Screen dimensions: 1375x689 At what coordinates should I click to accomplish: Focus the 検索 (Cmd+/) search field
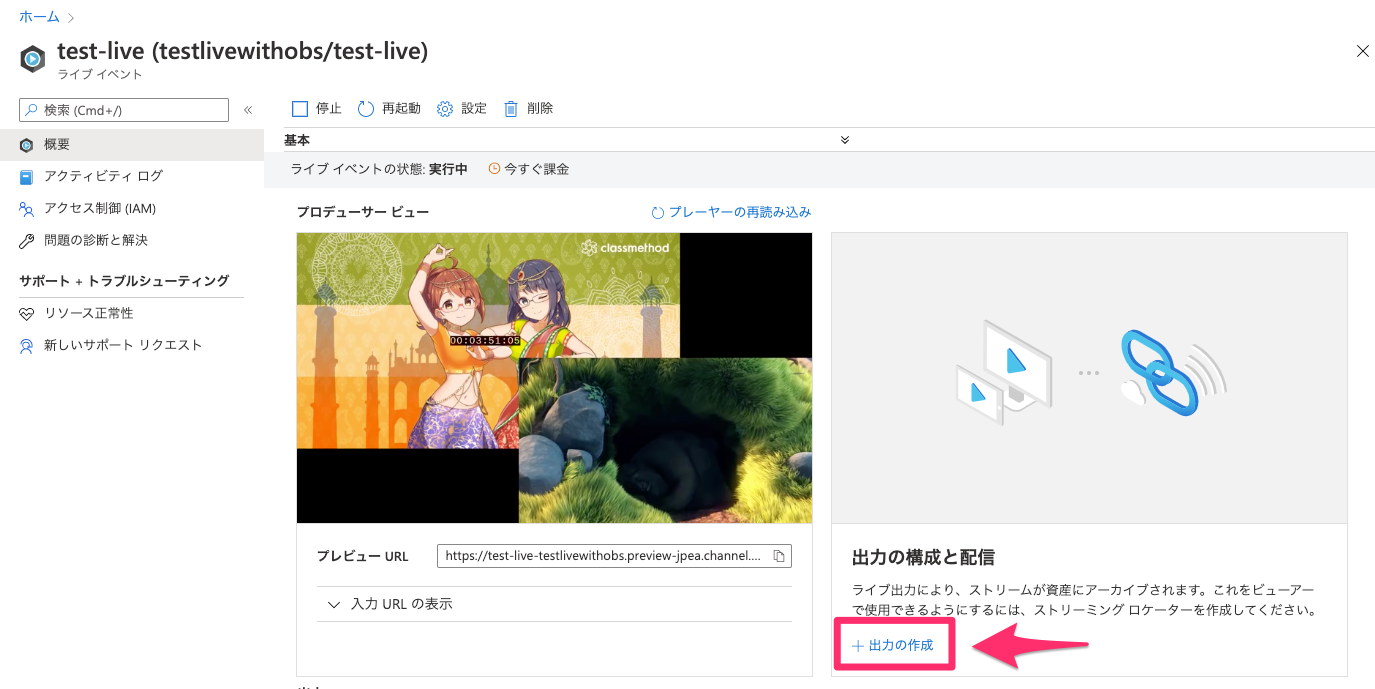coord(124,110)
